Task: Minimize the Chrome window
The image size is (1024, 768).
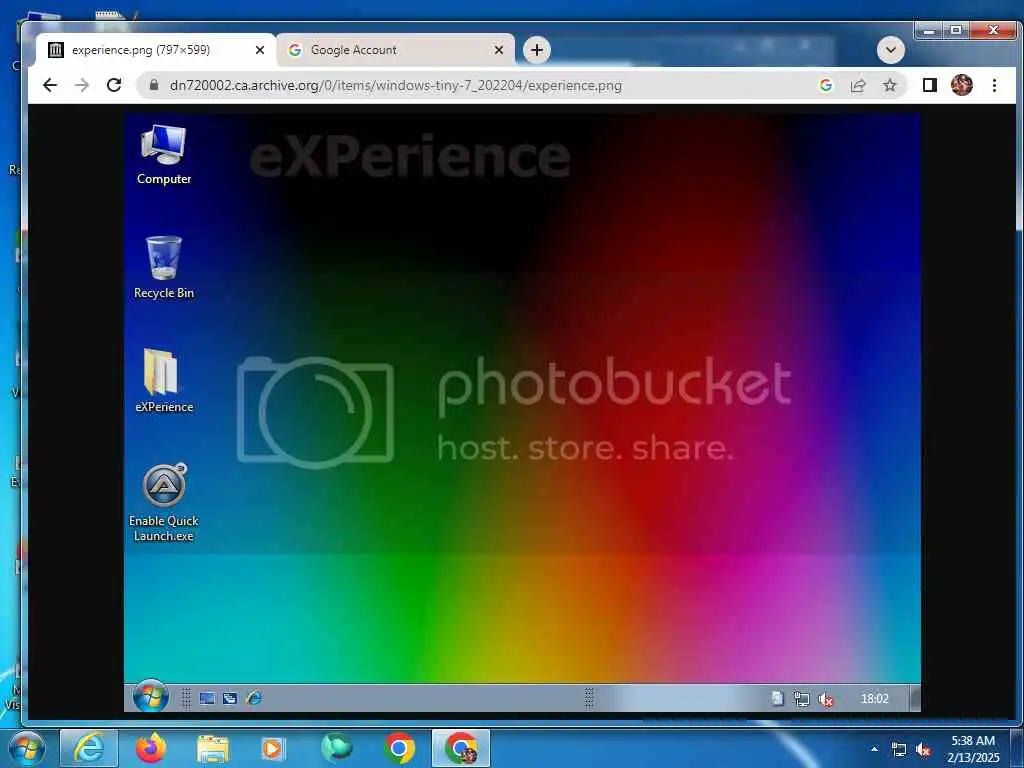Action: 929,30
